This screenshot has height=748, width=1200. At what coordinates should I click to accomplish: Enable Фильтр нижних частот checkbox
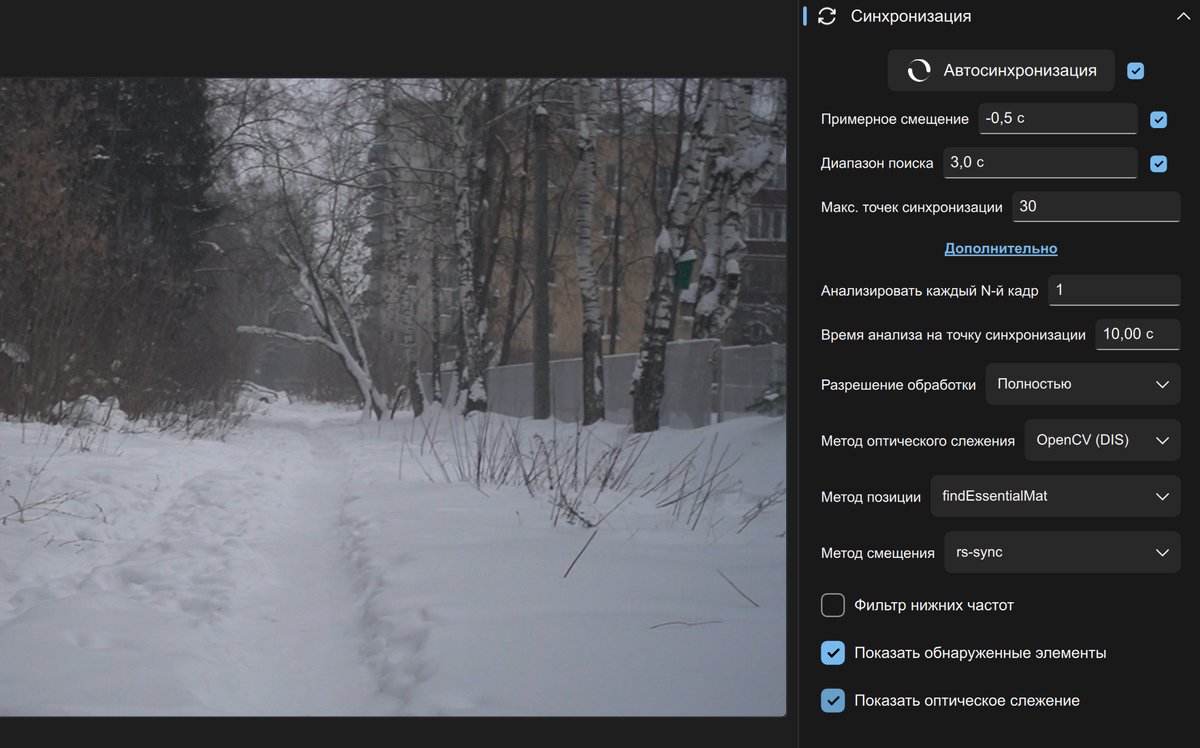tap(833, 605)
